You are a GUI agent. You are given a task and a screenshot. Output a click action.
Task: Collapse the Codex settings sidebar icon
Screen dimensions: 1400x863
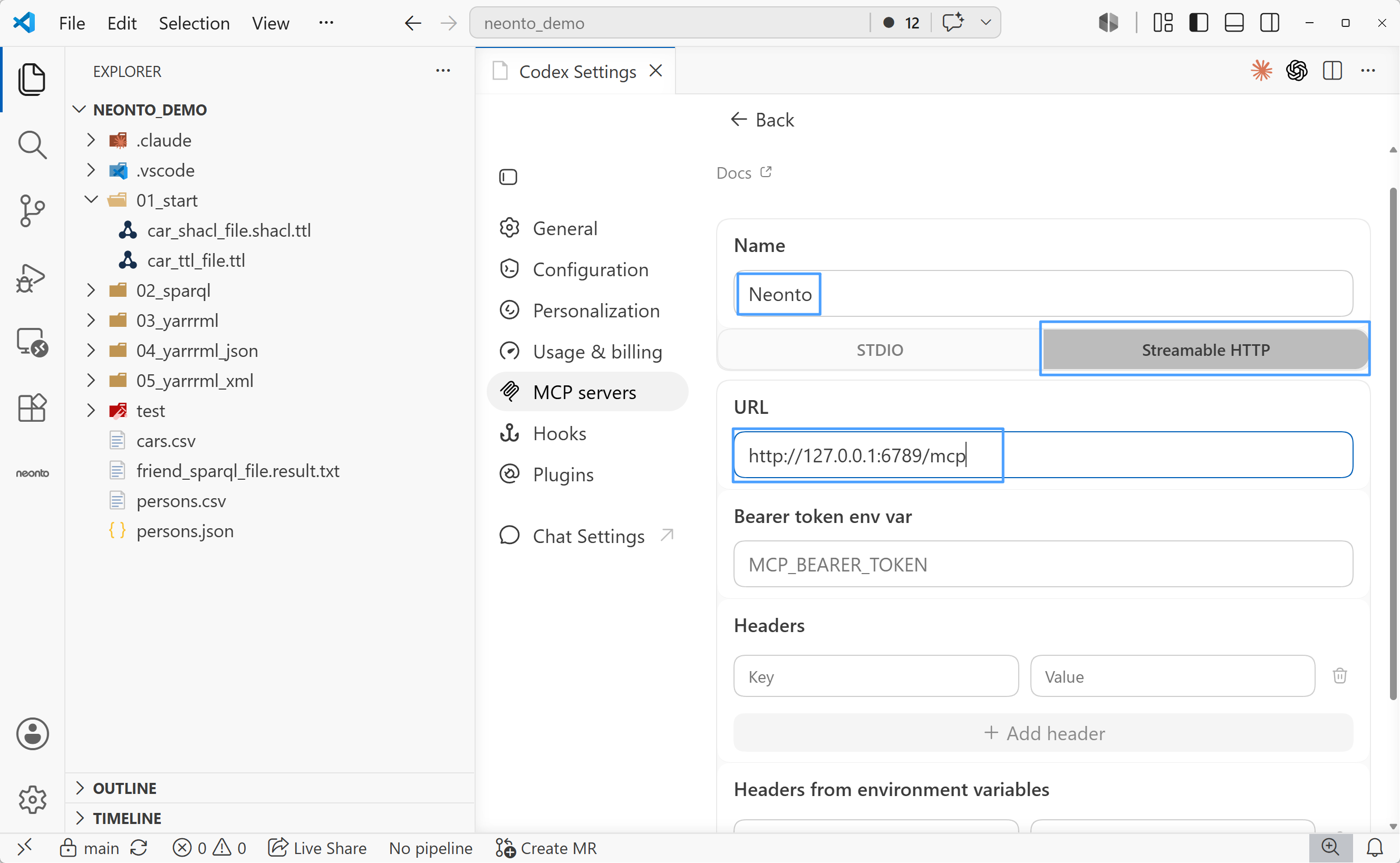click(508, 177)
